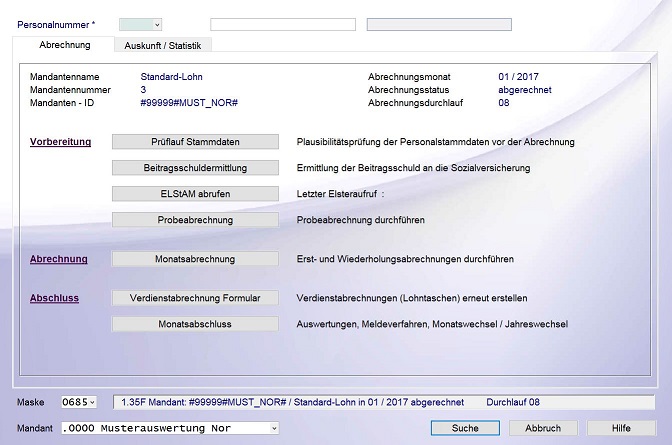
Task: Switch to the Abrechnung tab
Action: coord(65,45)
